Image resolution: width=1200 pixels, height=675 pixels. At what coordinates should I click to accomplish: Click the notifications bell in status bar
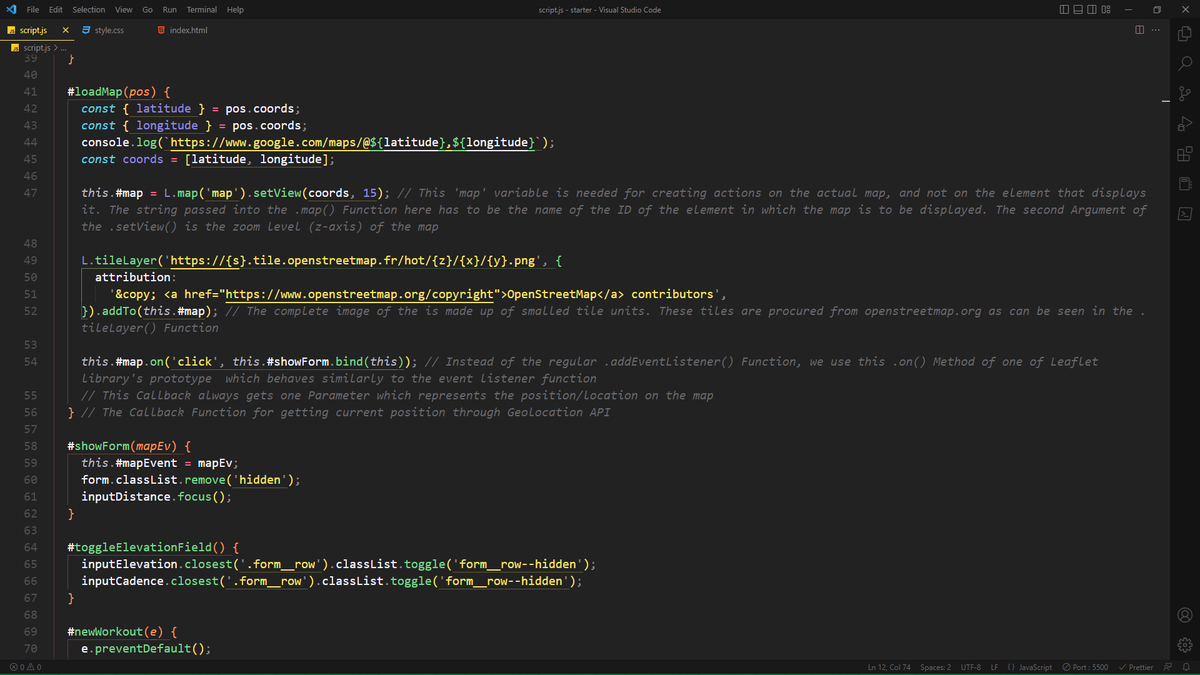1186,667
